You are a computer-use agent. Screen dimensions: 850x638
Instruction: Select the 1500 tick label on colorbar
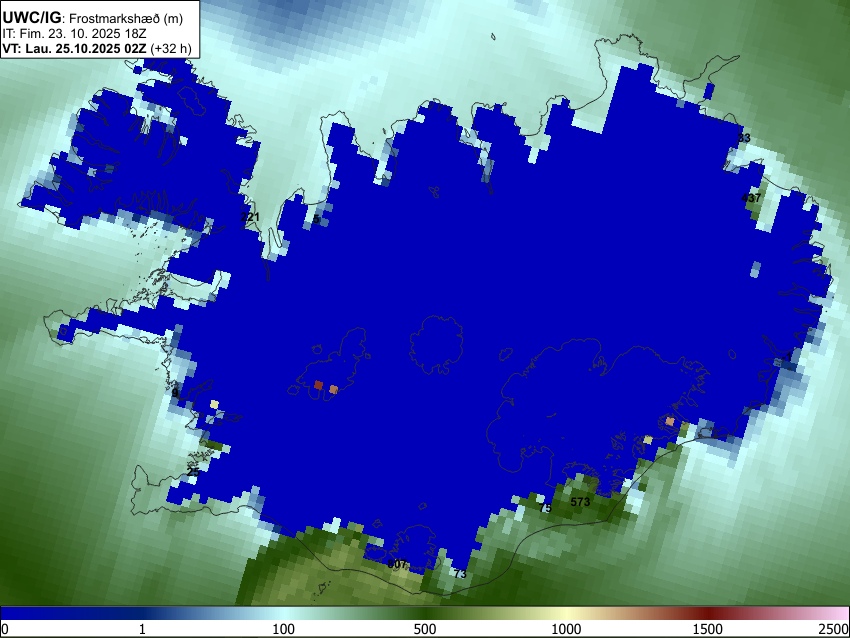pyautogui.click(x=708, y=629)
